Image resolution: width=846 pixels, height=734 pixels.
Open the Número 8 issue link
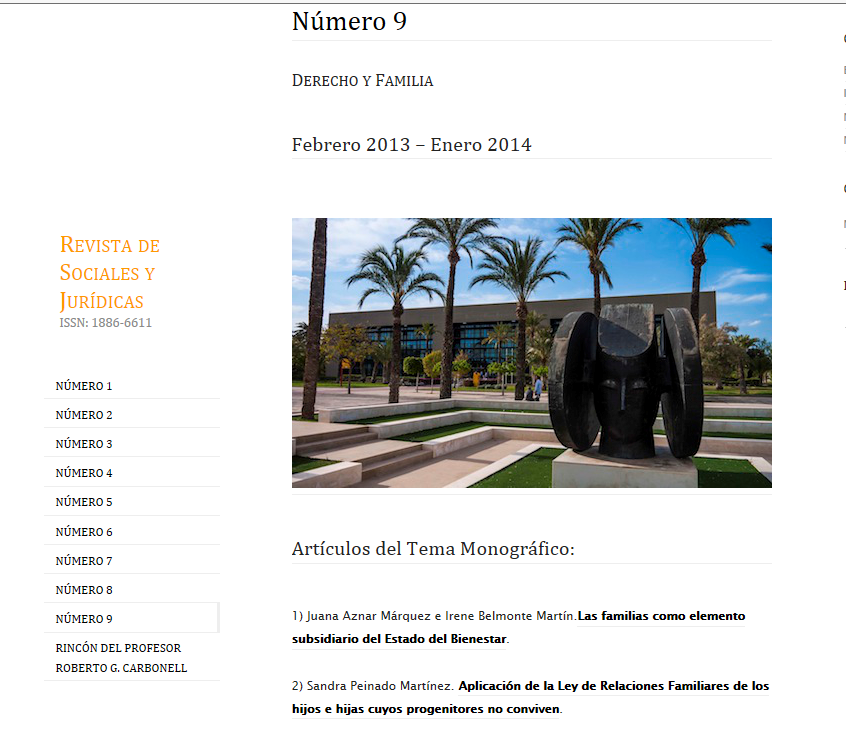pos(84,590)
